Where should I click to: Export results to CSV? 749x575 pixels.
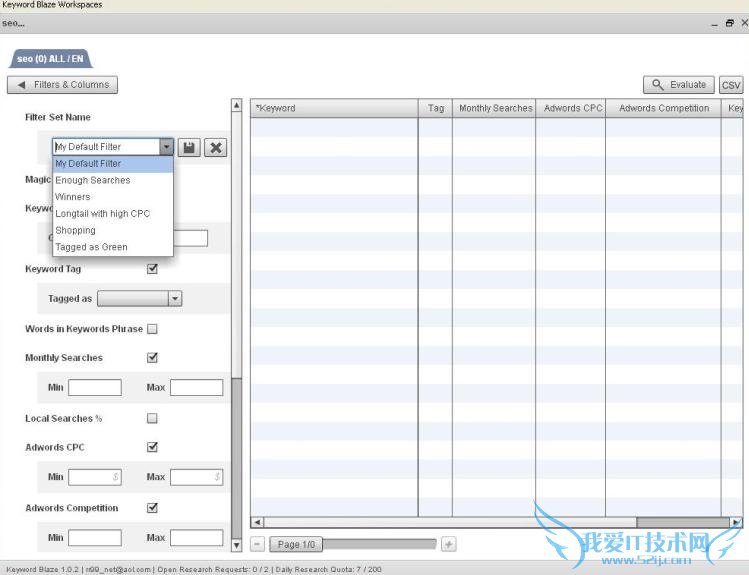731,85
